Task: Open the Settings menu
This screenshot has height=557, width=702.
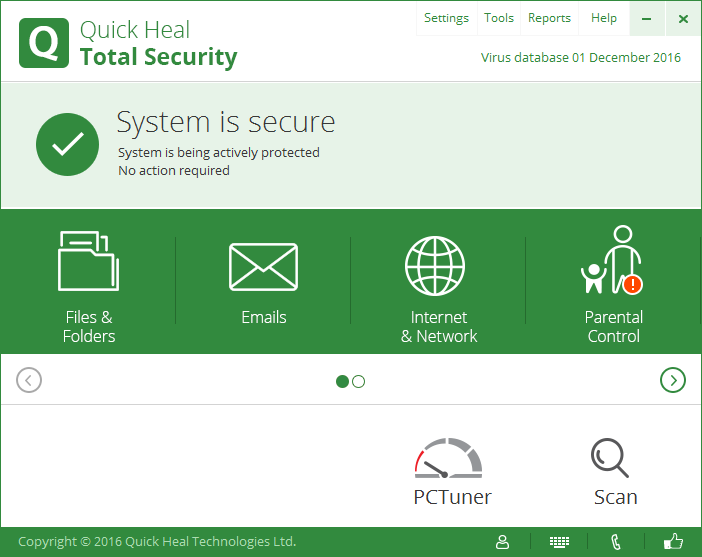Action: click(x=446, y=18)
